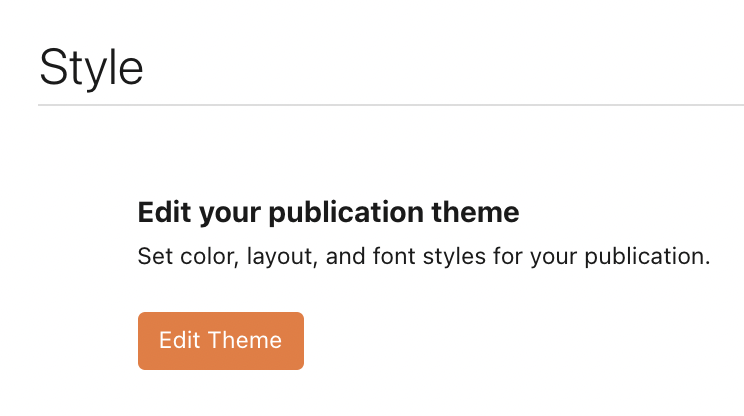Click the word 'layout' in the description text
Screen dimensions: 744x416
pos(281,258)
